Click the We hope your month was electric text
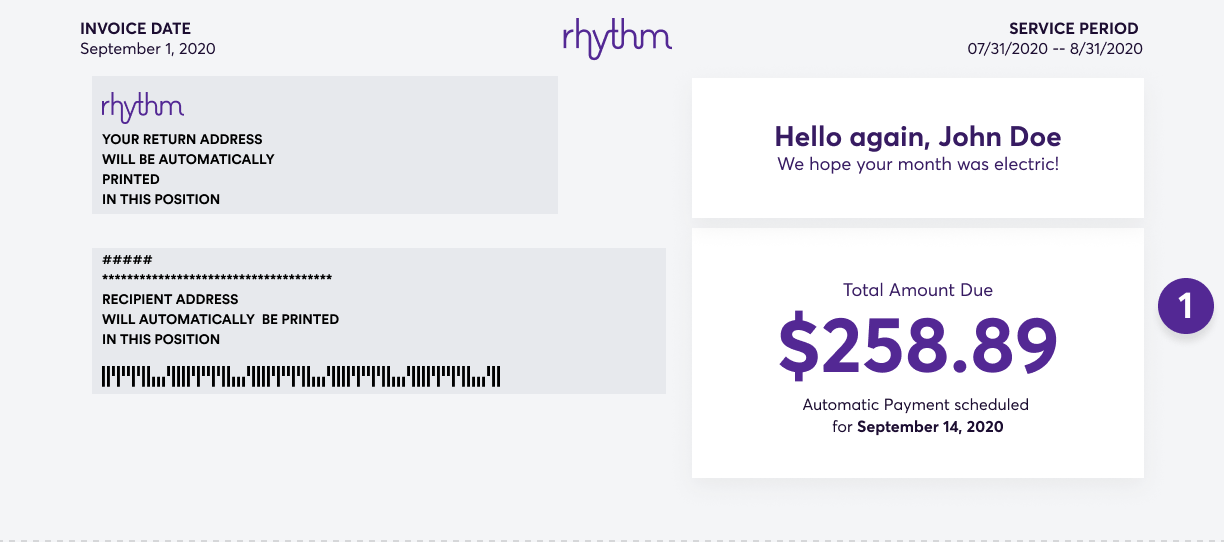 (x=918, y=164)
